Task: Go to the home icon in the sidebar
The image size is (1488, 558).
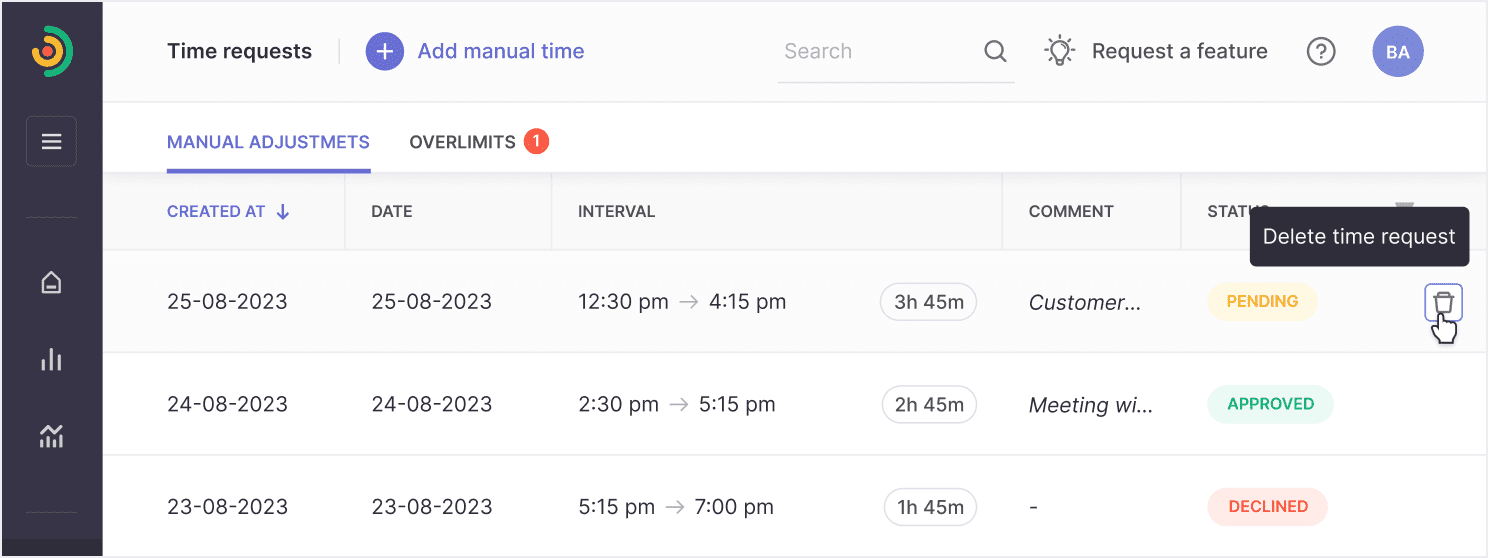Action: (51, 284)
